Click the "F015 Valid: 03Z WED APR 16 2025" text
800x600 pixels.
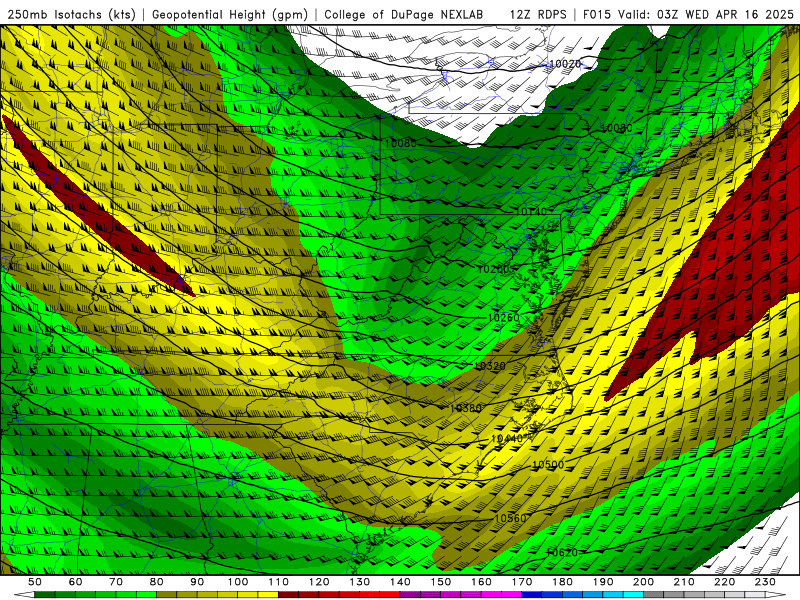688,15
